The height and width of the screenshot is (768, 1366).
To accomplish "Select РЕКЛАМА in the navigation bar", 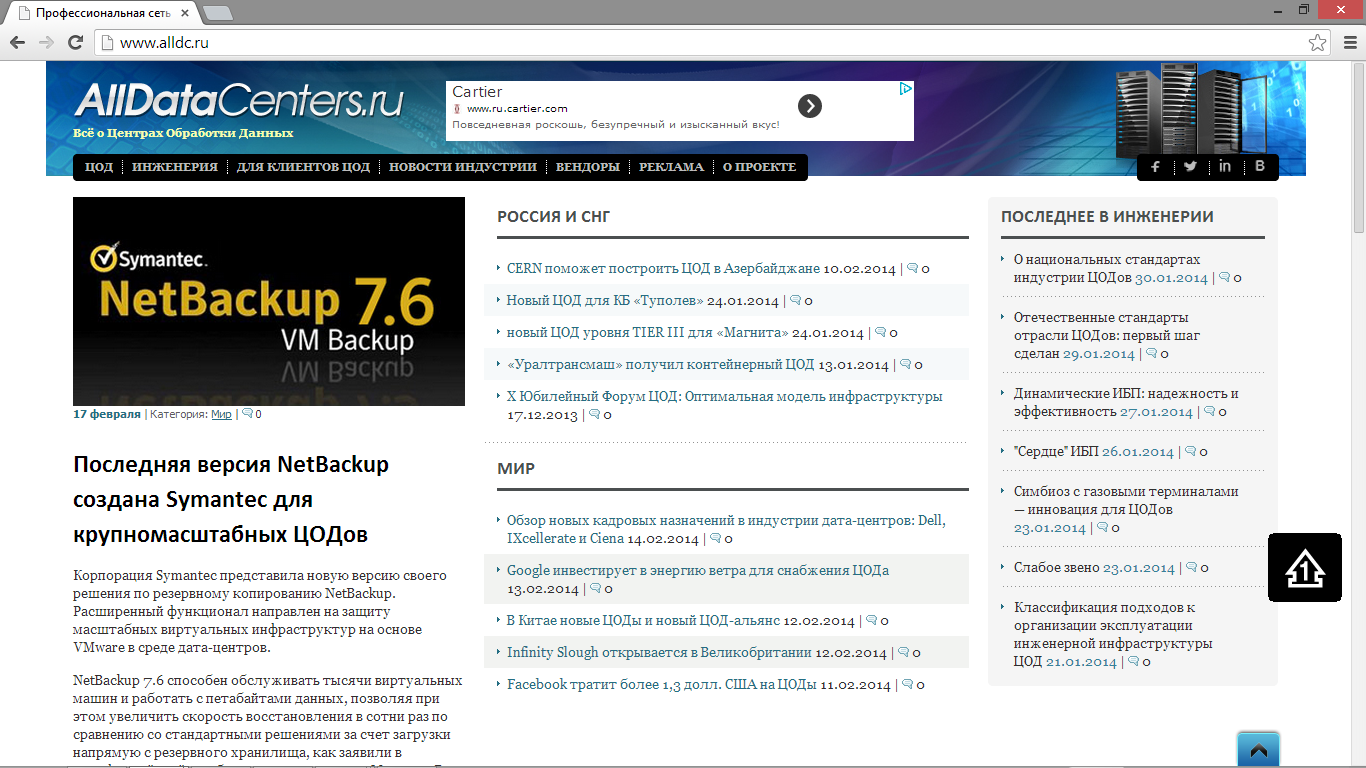I will point(672,167).
